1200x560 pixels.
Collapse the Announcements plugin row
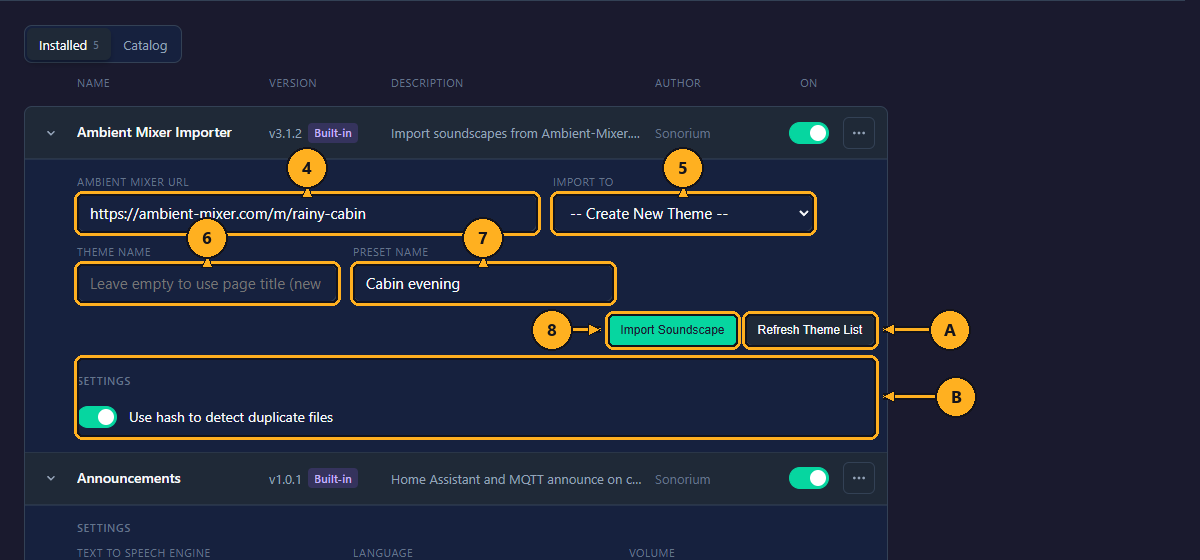pyautogui.click(x=51, y=479)
